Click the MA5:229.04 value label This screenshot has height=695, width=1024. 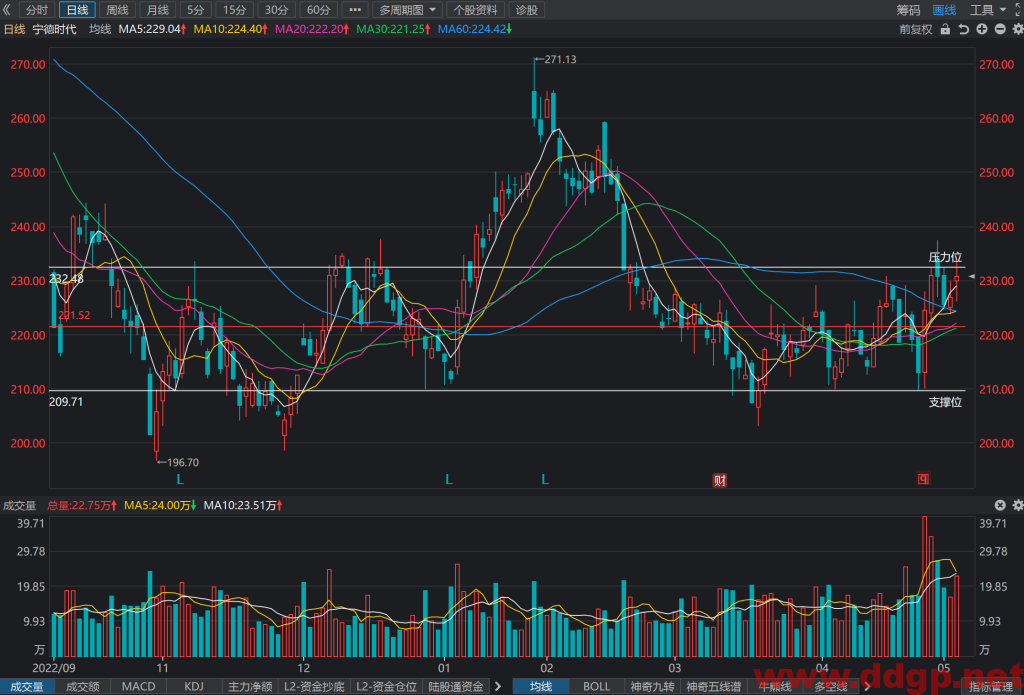[152, 29]
